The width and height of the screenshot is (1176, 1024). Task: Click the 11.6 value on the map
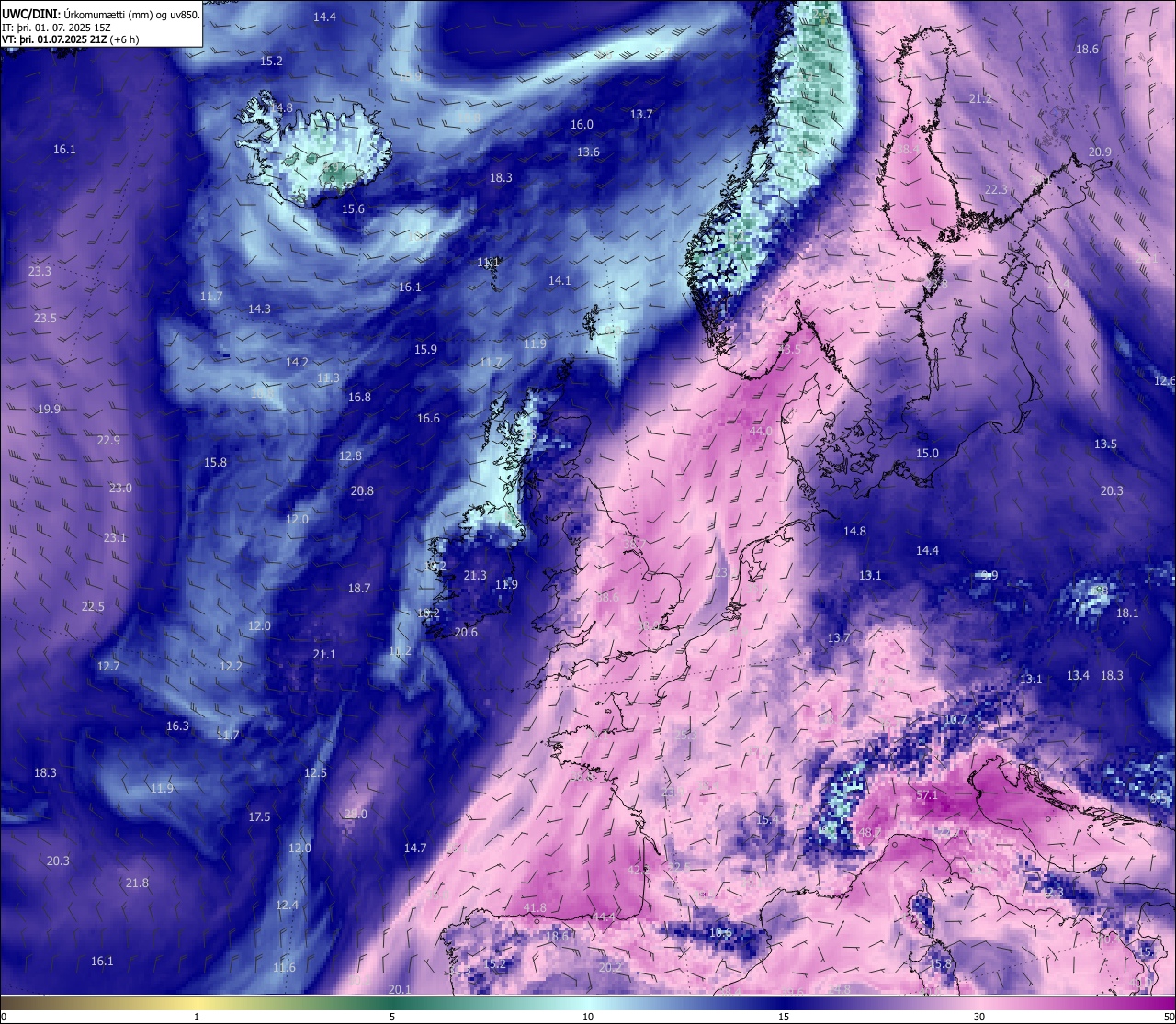pyautogui.click(x=284, y=967)
